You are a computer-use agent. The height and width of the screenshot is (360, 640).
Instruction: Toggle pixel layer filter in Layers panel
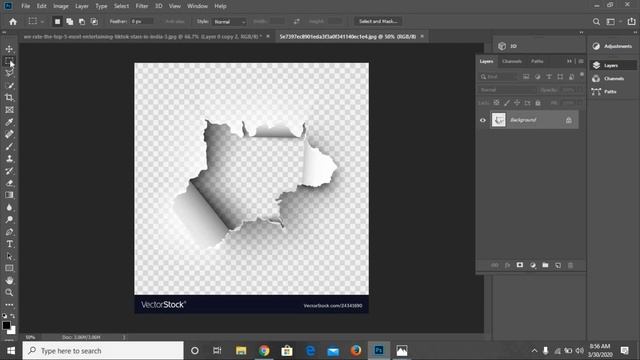point(526,77)
